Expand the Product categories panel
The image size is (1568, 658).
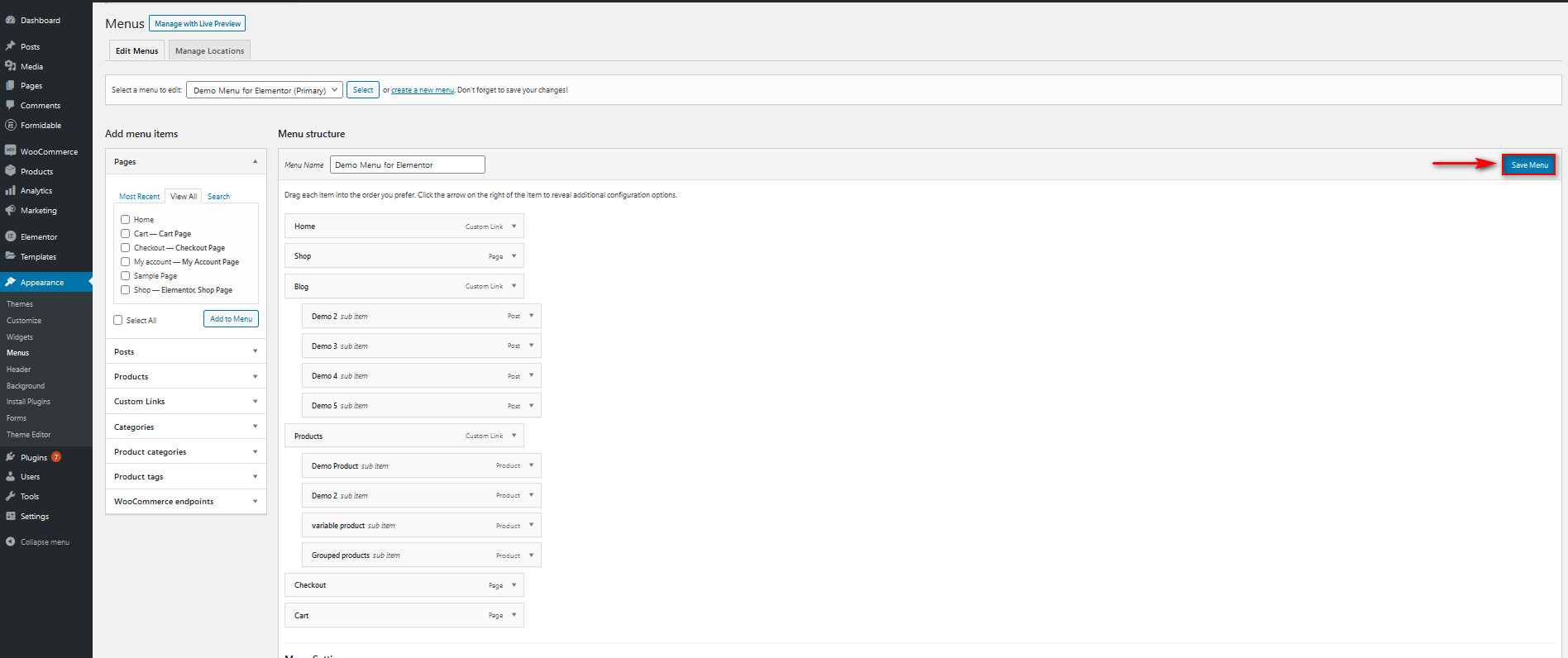[x=255, y=451]
